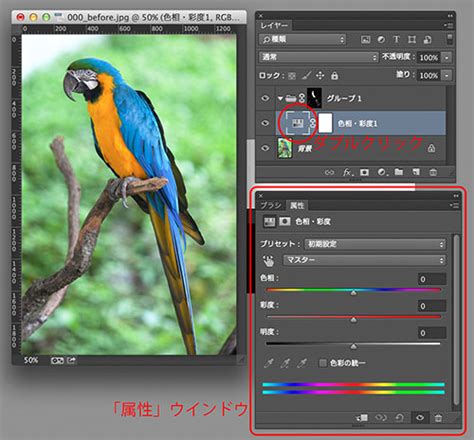Create new layer icon

click(x=416, y=172)
